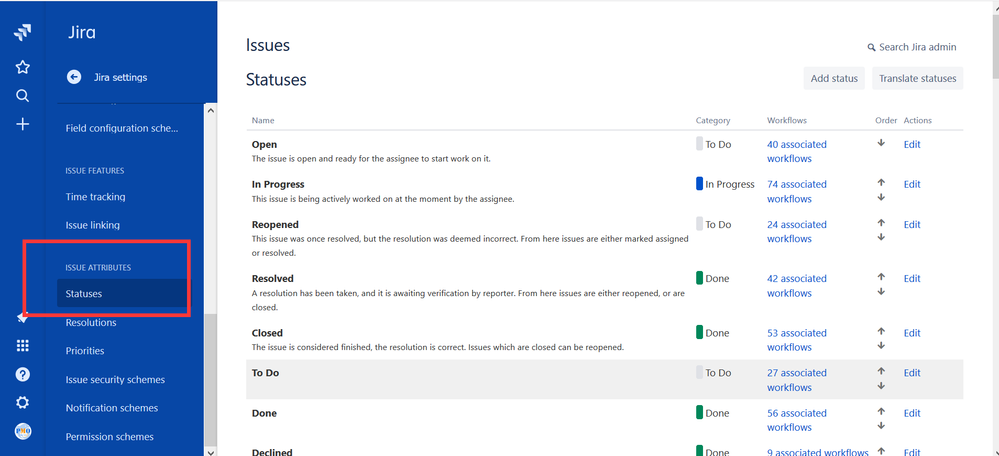Image resolution: width=999 pixels, height=456 pixels.
Task: Click the Category column header
Action: click(x=713, y=120)
